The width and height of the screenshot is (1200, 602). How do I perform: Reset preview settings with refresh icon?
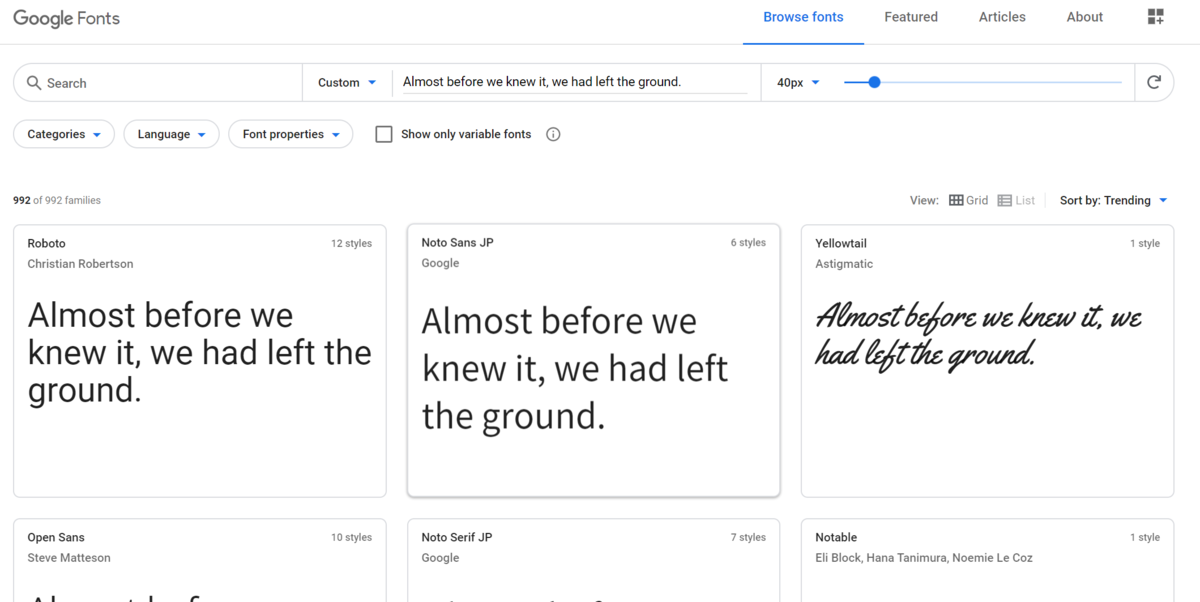pyautogui.click(x=1154, y=82)
